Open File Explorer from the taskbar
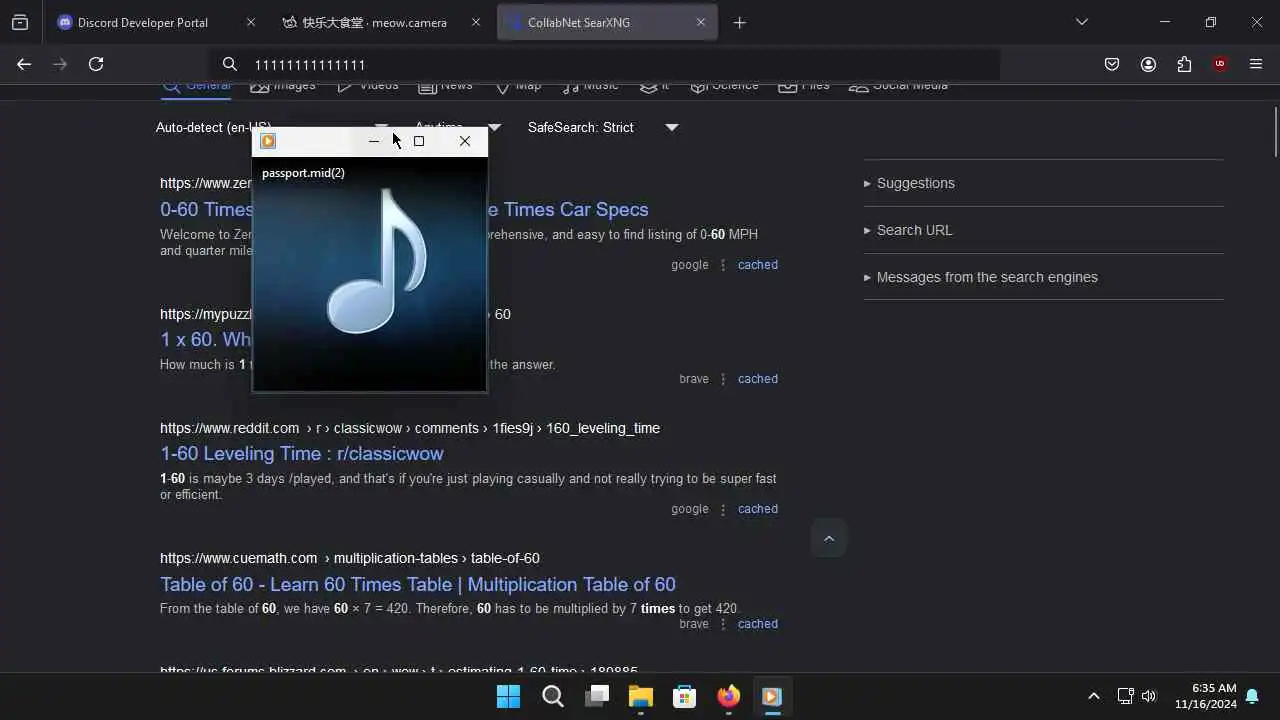Viewport: 1280px width, 720px height. click(641, 696)
